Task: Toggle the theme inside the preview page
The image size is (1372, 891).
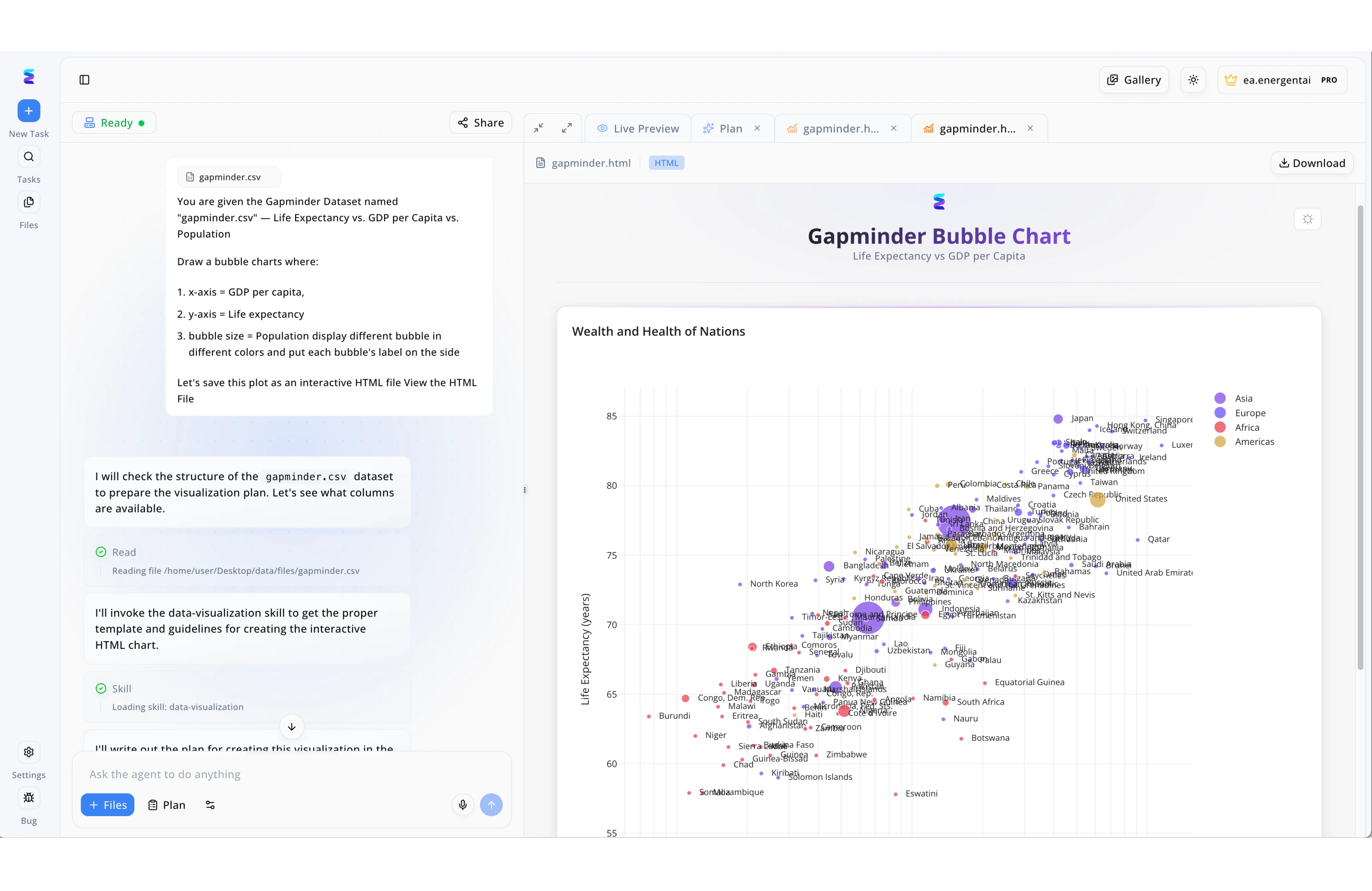Action: pos(1307,219)
